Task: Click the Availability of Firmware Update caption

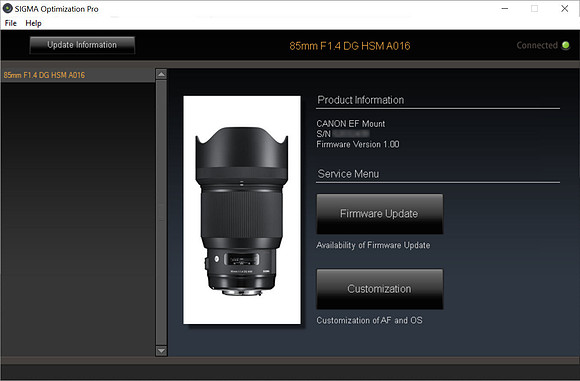Action: tap(373, 245)
